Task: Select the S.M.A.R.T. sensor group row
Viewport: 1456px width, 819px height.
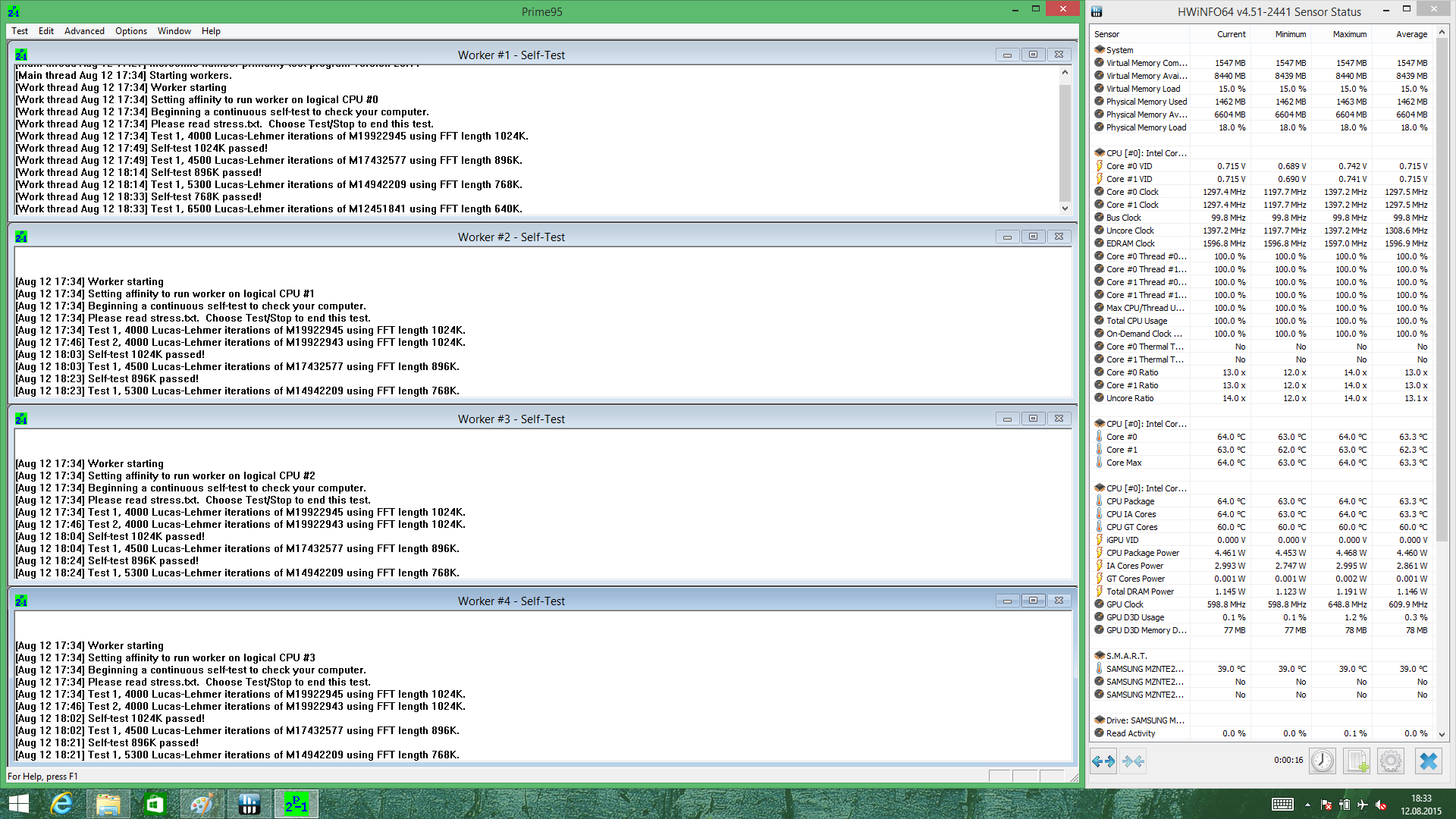Action: (1262, 656)
